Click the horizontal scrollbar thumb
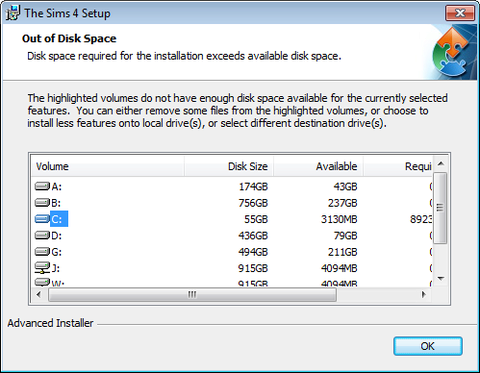480x373 pixels. pos(192,295)
